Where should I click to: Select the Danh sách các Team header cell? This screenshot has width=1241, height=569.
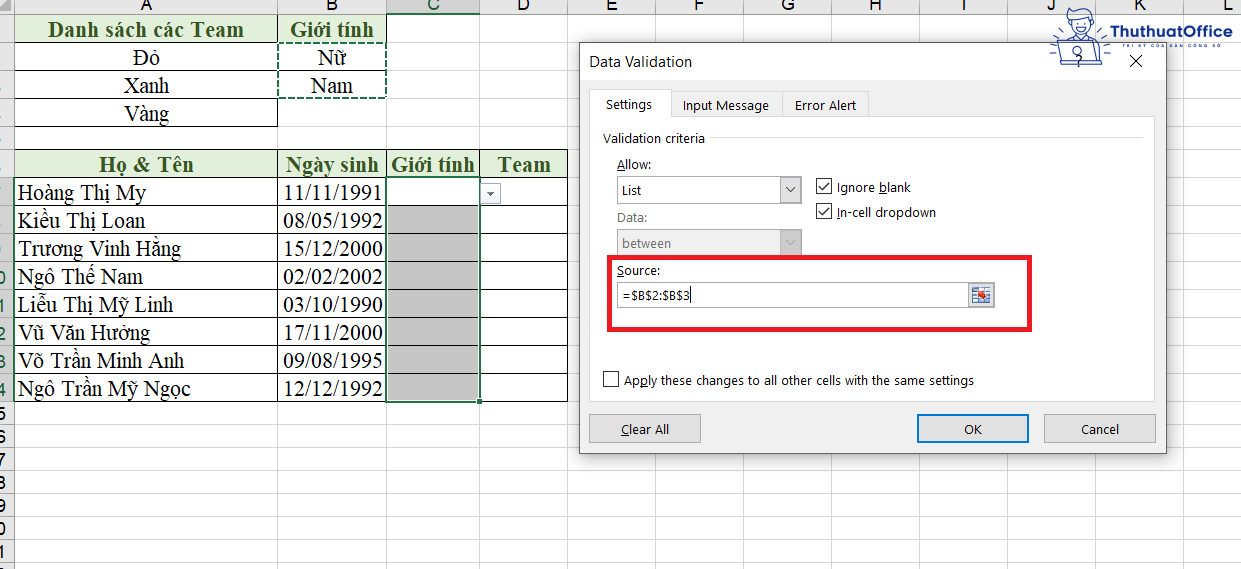pos(146,29)
